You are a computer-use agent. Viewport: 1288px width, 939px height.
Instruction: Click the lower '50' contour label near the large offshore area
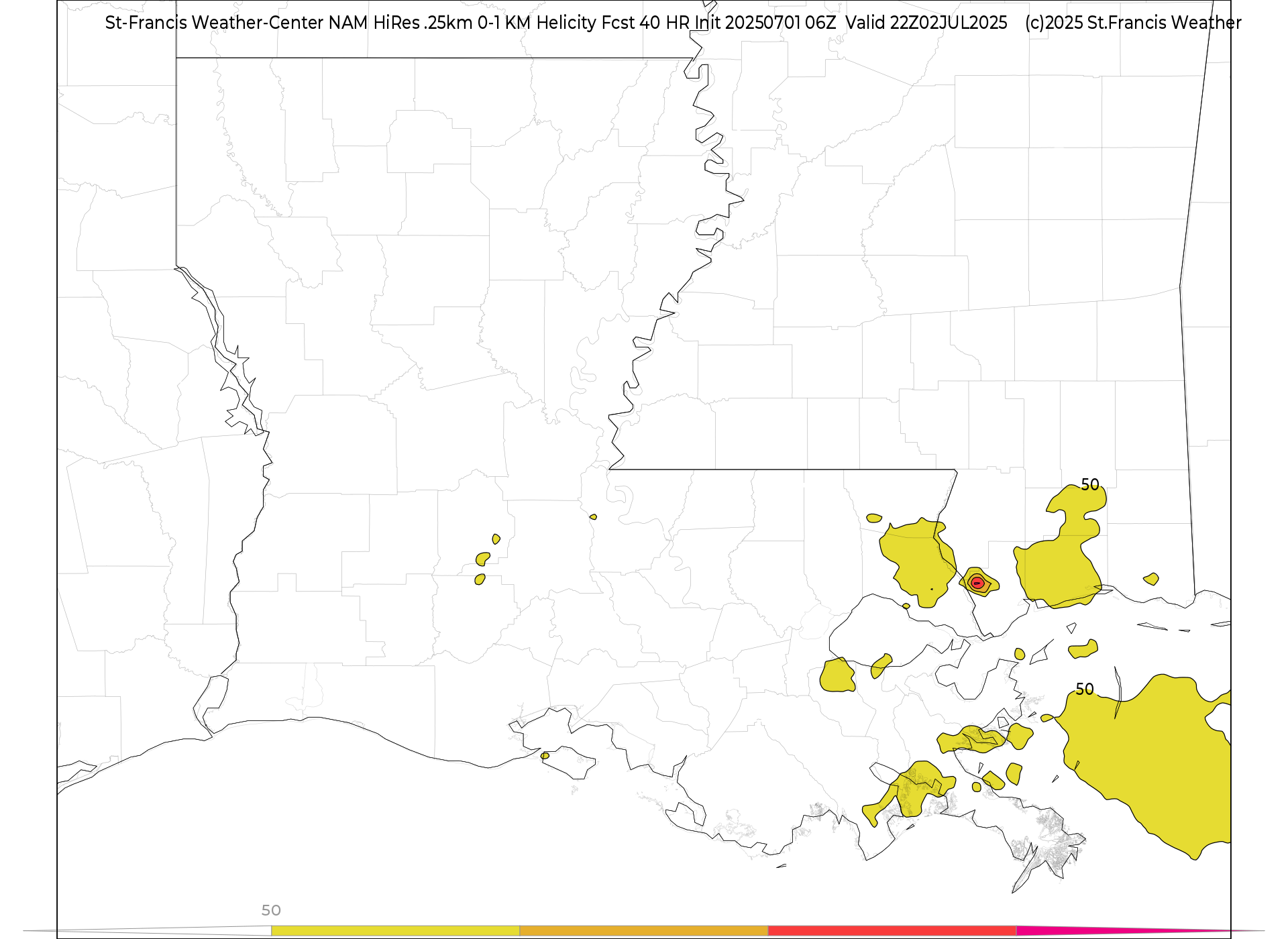tap(1085, 689)
